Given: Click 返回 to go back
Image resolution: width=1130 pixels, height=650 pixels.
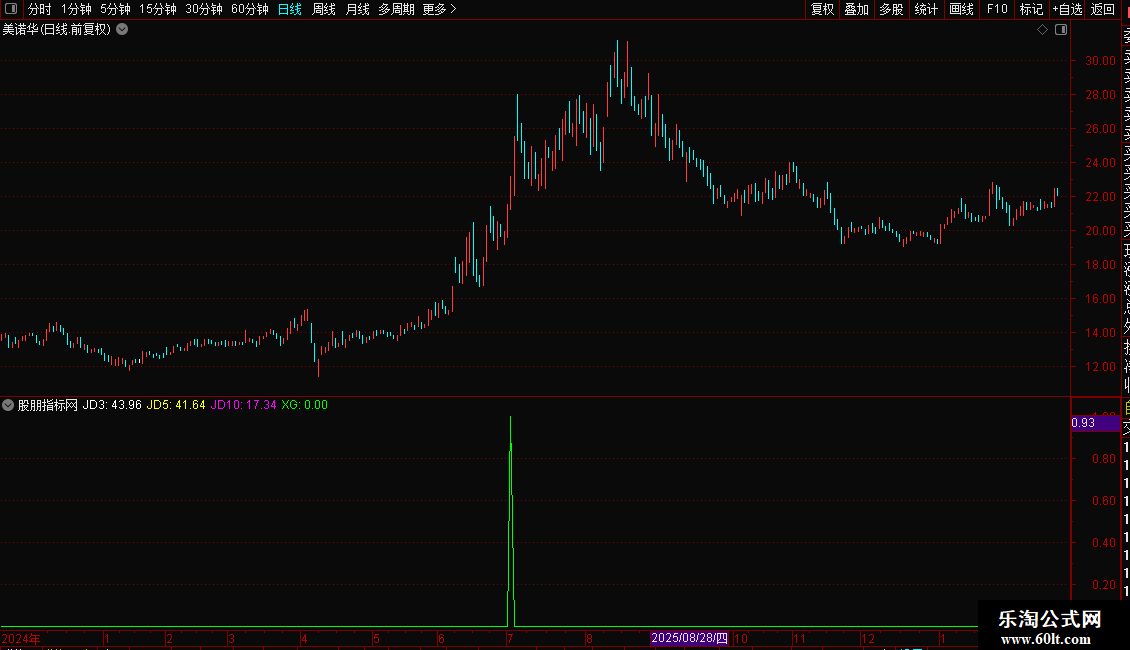Looking at the screenshot, I should pos(1103,9).
